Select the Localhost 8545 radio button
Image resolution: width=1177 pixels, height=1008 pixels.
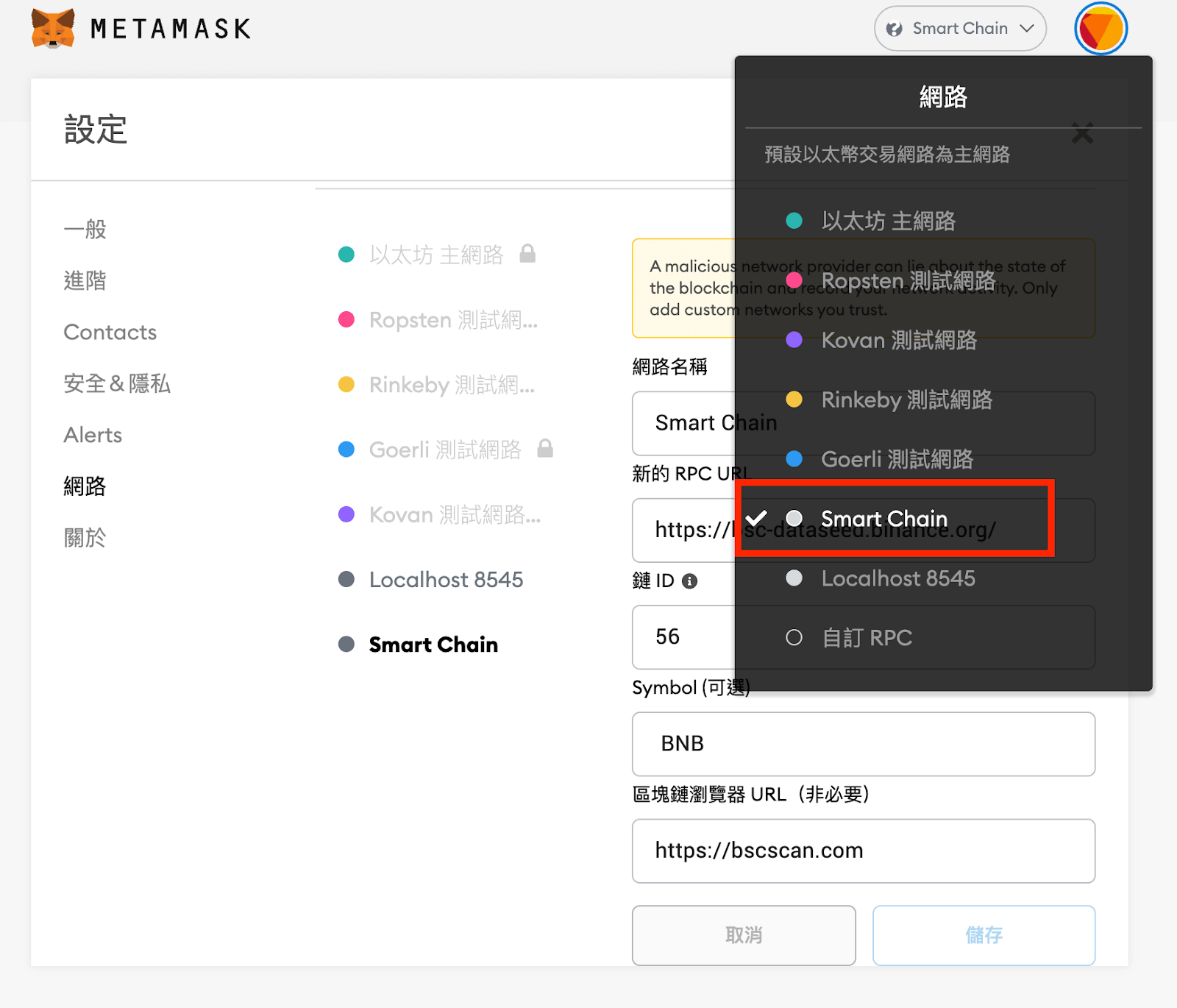pyautogui.click(x=794, y=578)
